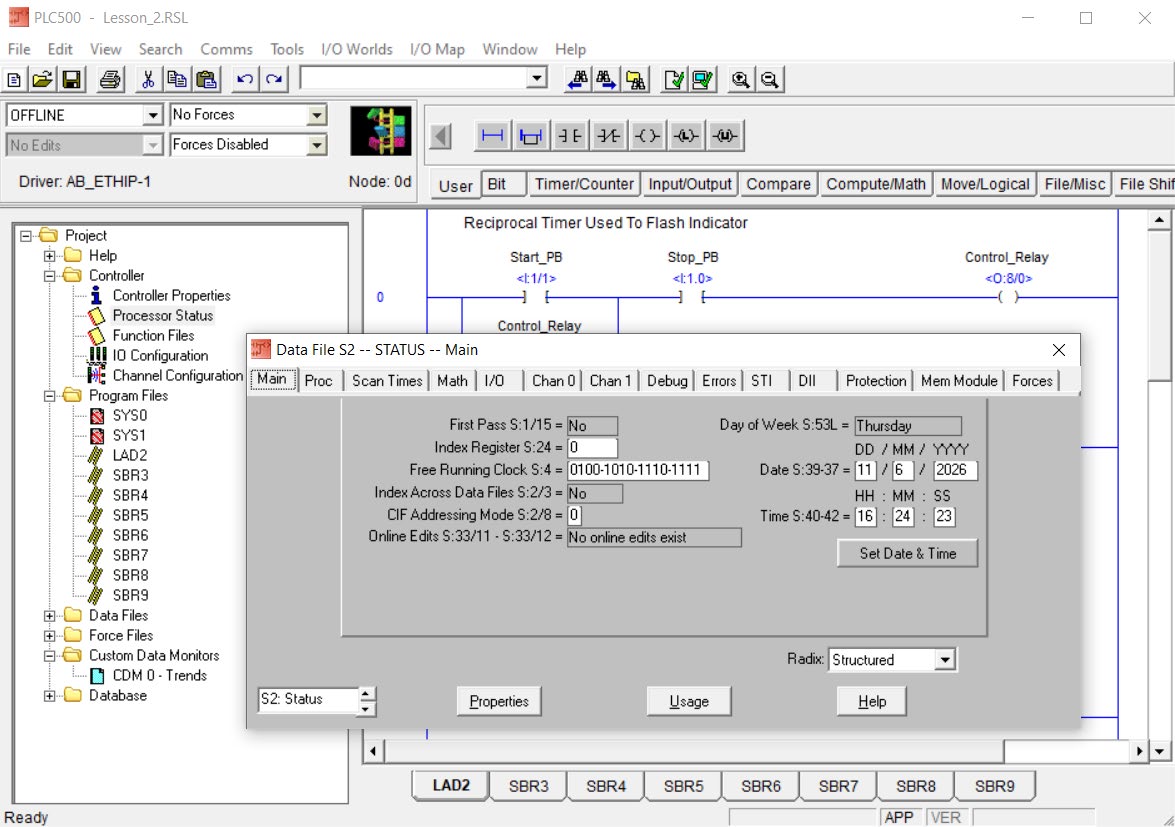
Task: Click the Paste clipboard icon
Action: click(x=206, y=79)
